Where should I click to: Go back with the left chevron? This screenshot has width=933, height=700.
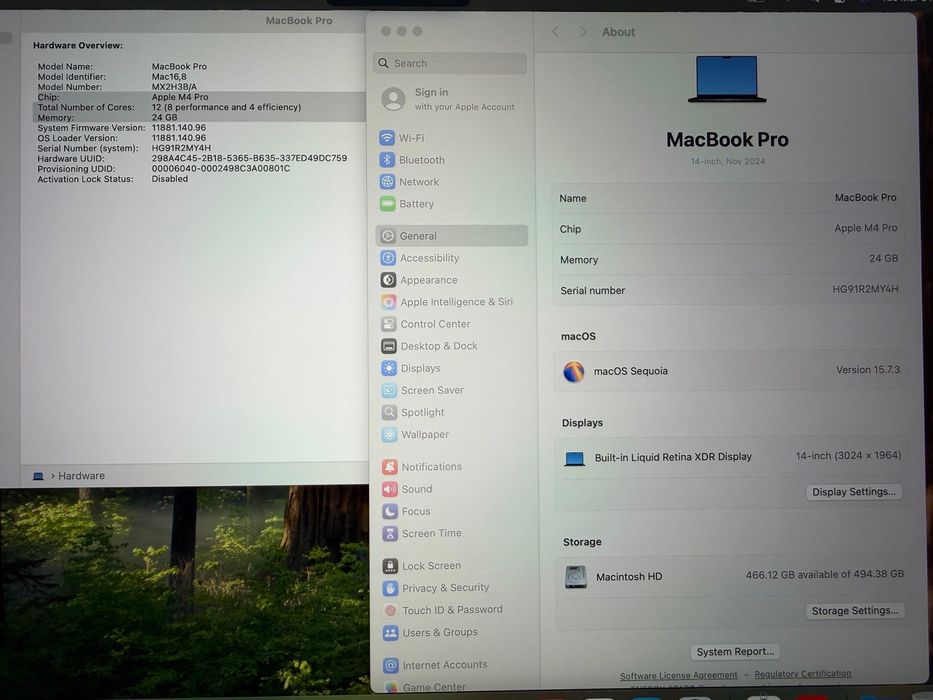click(x=556, y=32)
